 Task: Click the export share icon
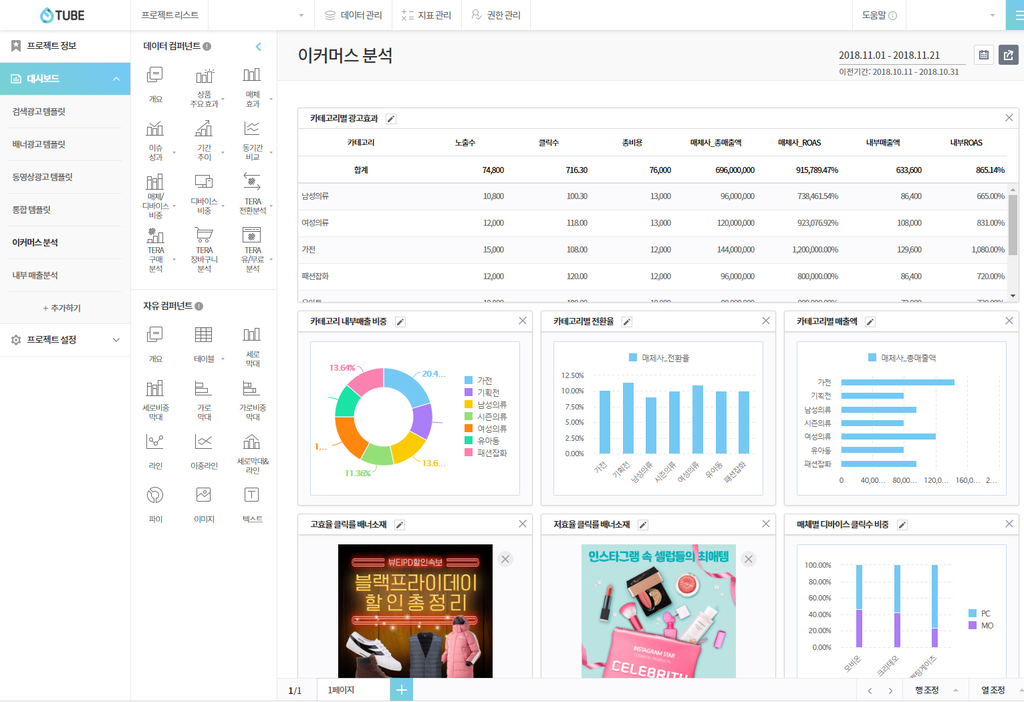pyautogui.click(x=1008, y=55)
